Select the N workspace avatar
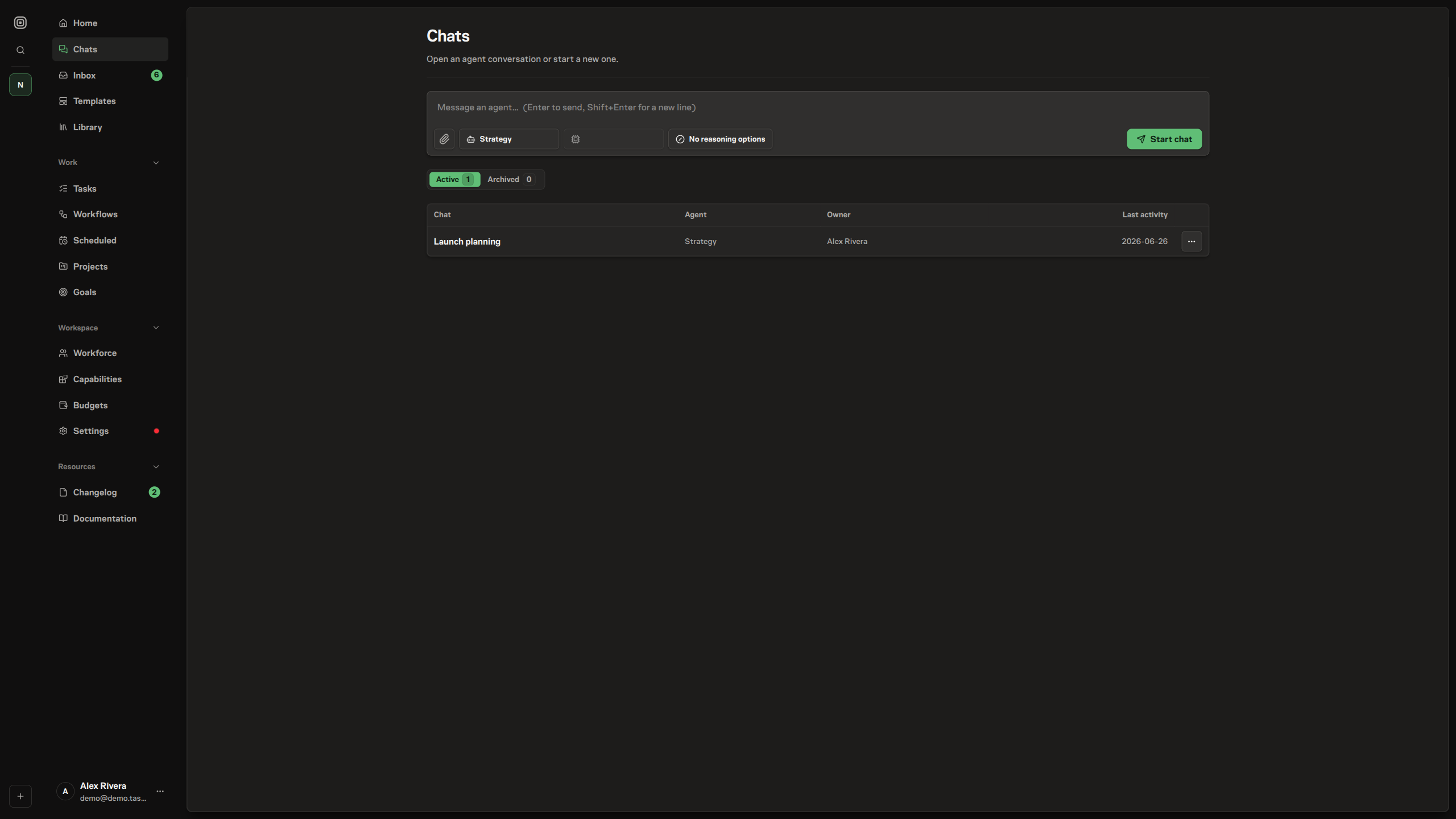1456x819 pixels. (x=20, y=85)
